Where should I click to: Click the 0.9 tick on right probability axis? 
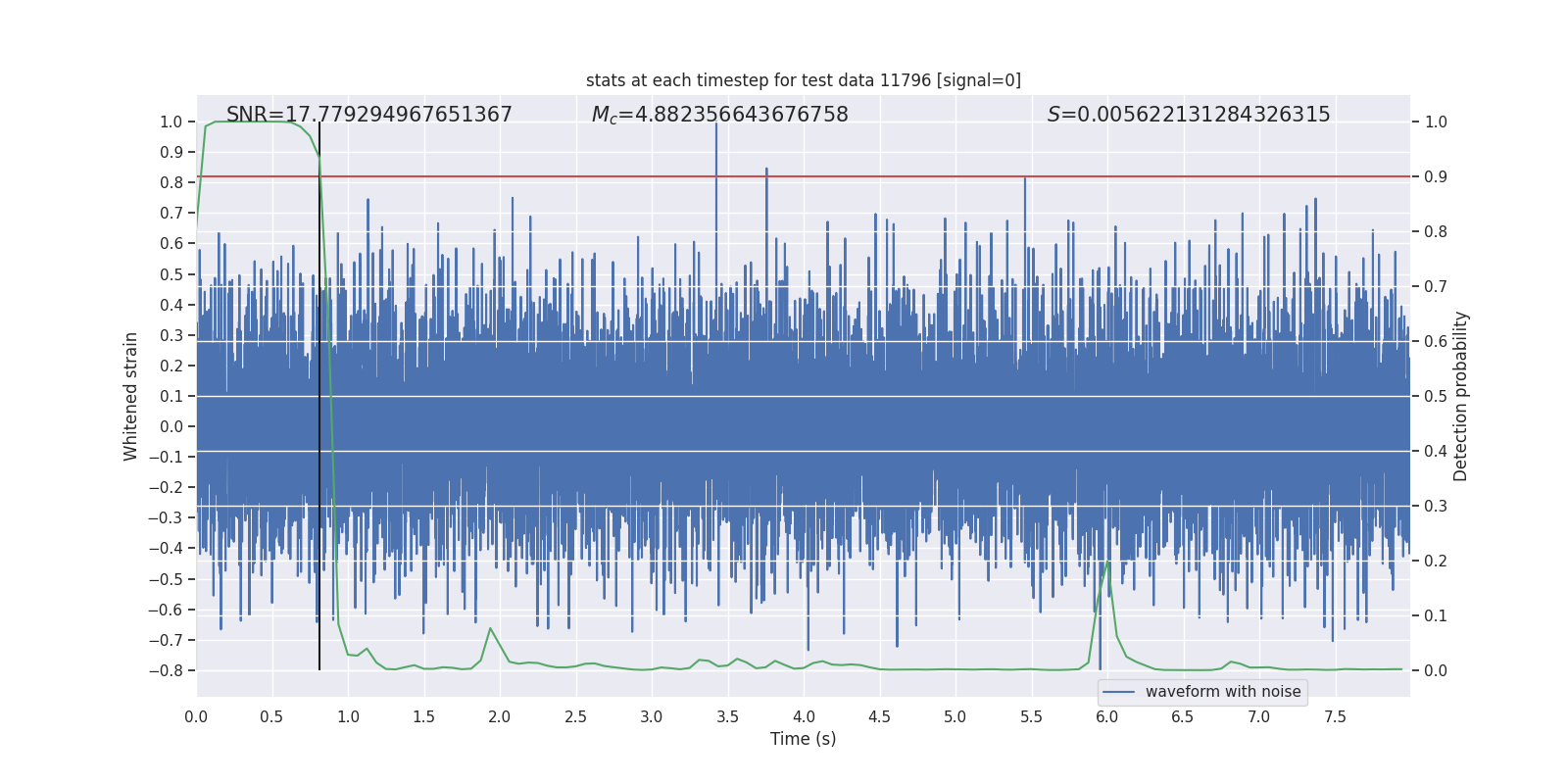(1436, 176)
